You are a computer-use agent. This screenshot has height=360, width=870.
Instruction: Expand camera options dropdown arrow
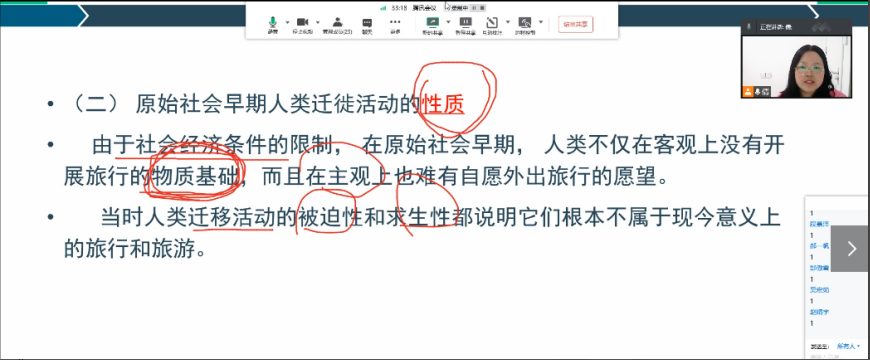click(x=318, y=22)
